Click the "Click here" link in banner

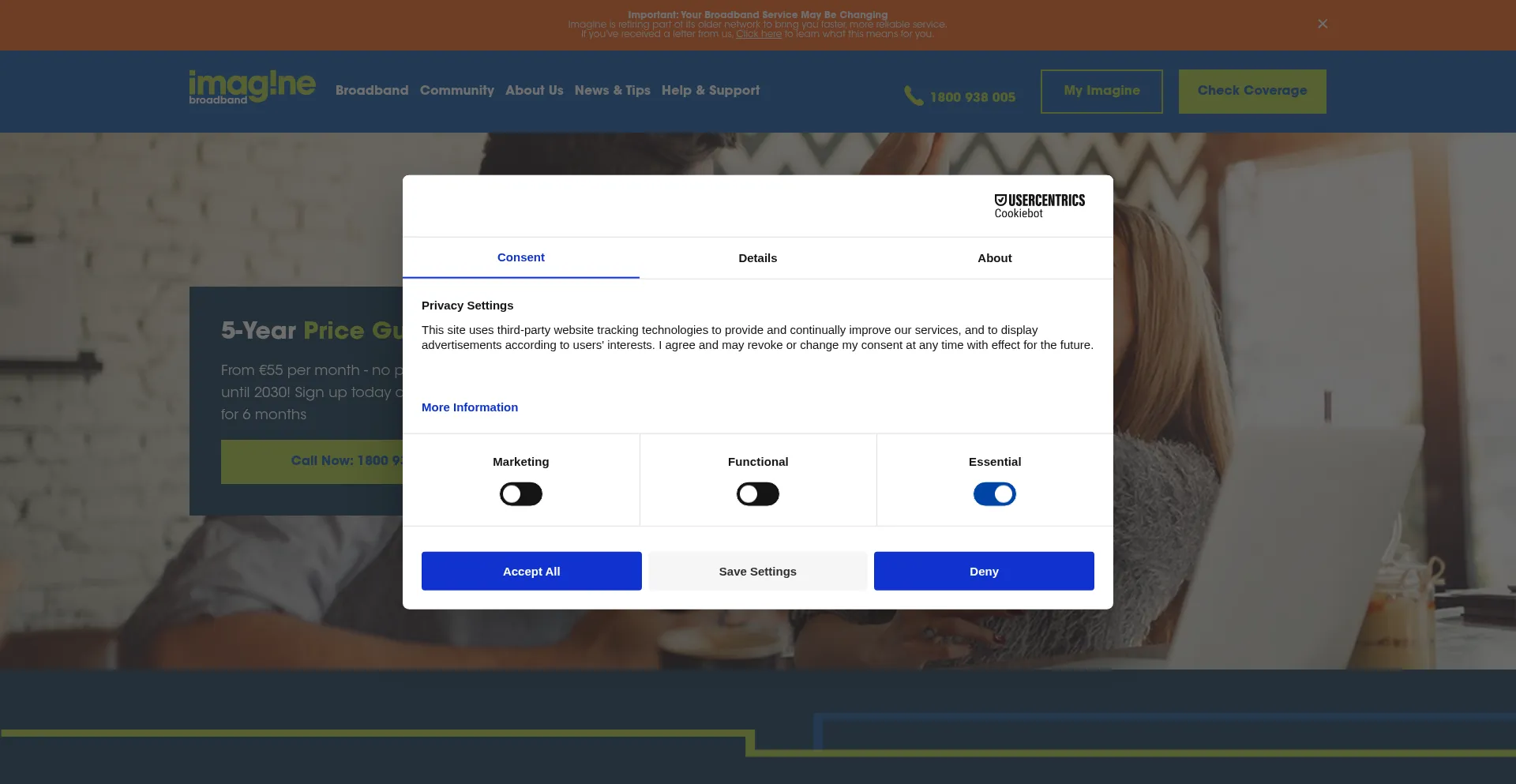point(759,35)
